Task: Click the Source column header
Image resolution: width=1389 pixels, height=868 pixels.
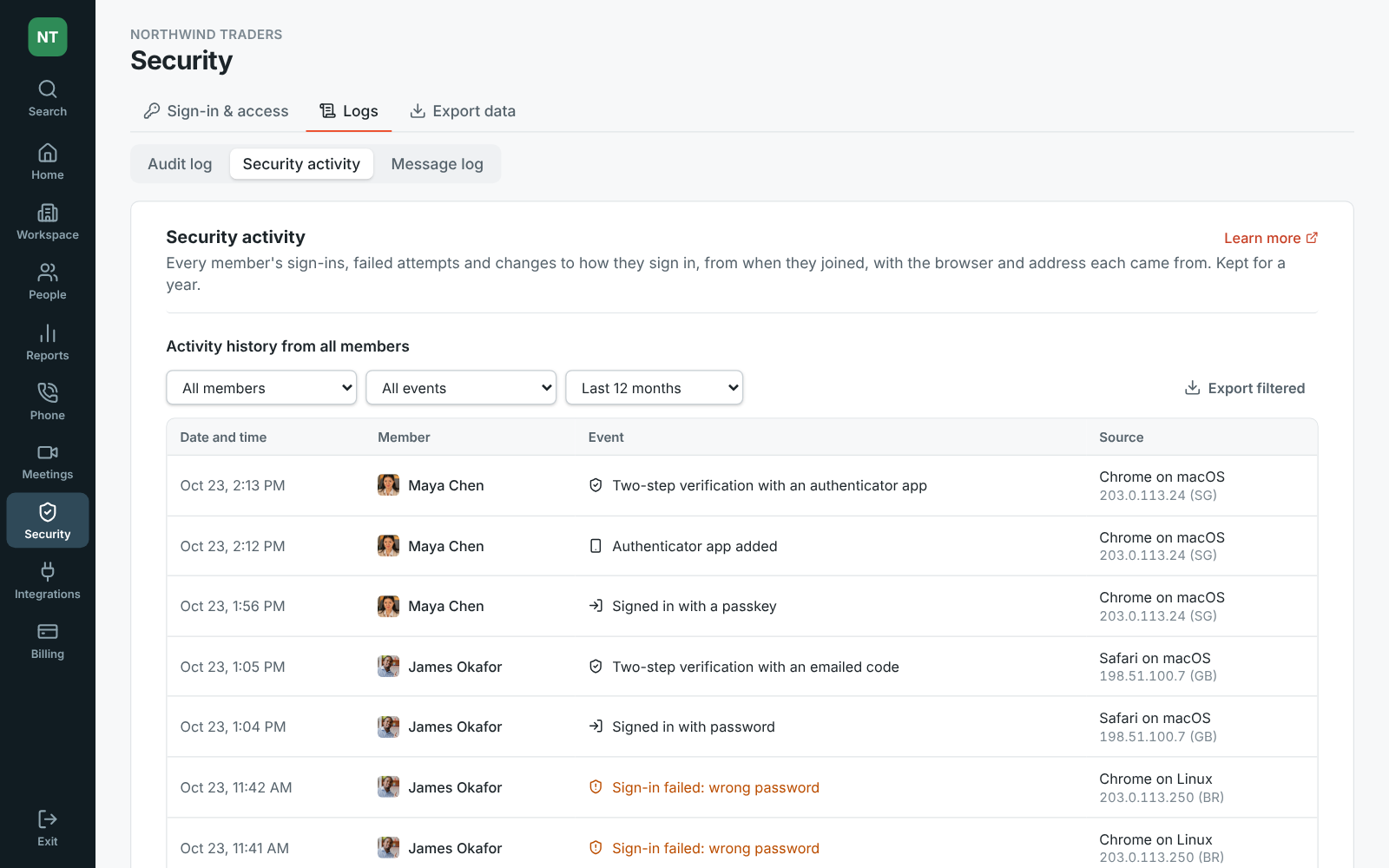Action: pos(1122,437)
